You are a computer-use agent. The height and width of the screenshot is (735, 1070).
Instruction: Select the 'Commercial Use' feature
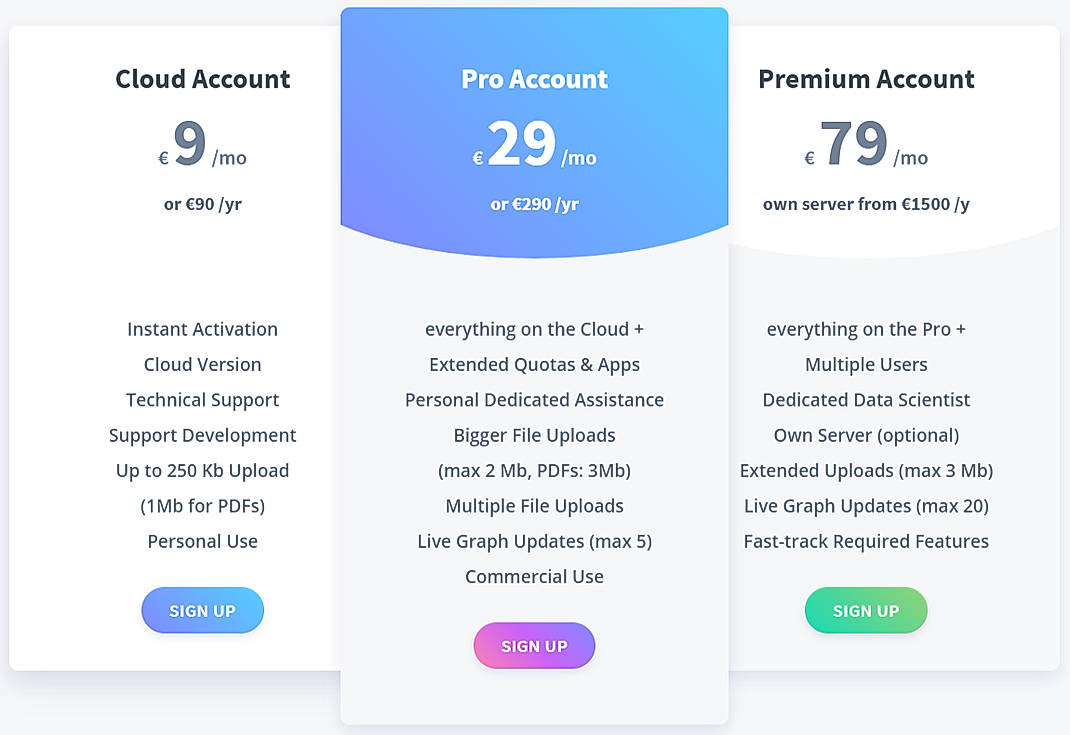coord(534,576)
